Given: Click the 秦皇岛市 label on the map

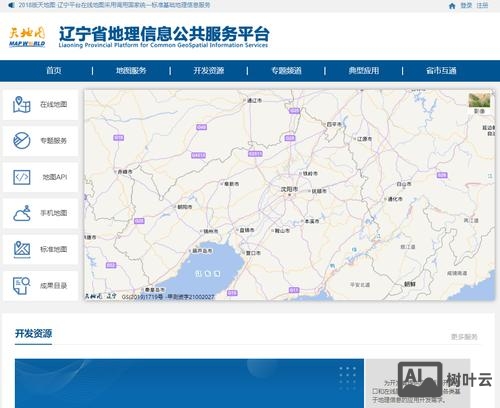Looking at the screenshot, I should point(155,290).
